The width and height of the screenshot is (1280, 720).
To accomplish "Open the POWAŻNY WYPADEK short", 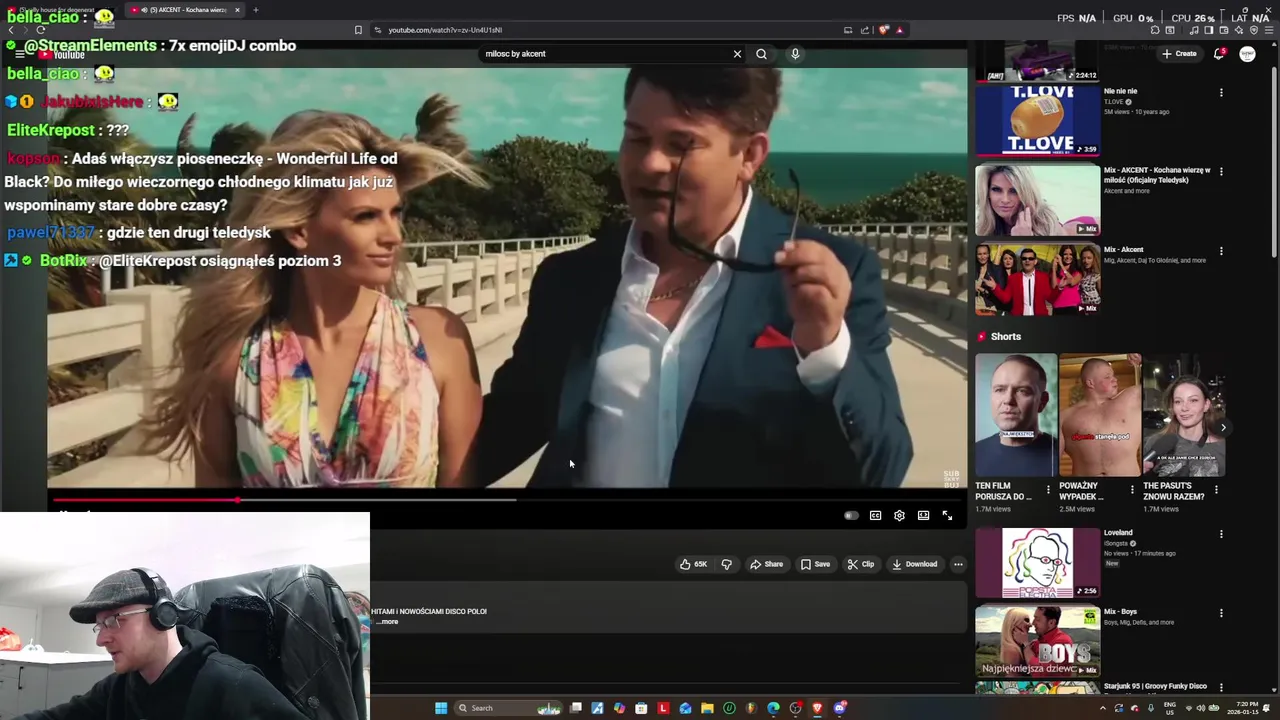I will click(x=1099, y=415).
